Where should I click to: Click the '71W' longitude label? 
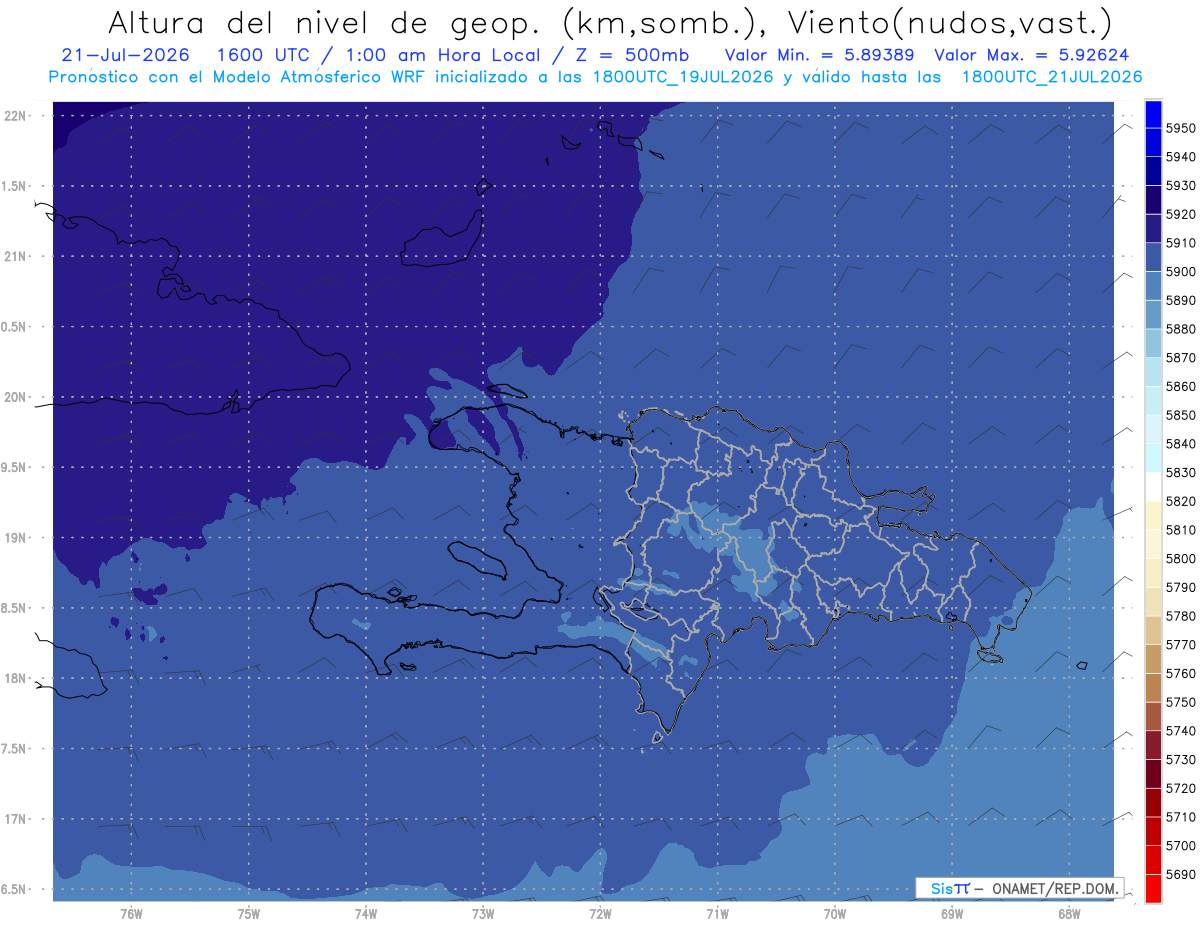click(717, 914)
